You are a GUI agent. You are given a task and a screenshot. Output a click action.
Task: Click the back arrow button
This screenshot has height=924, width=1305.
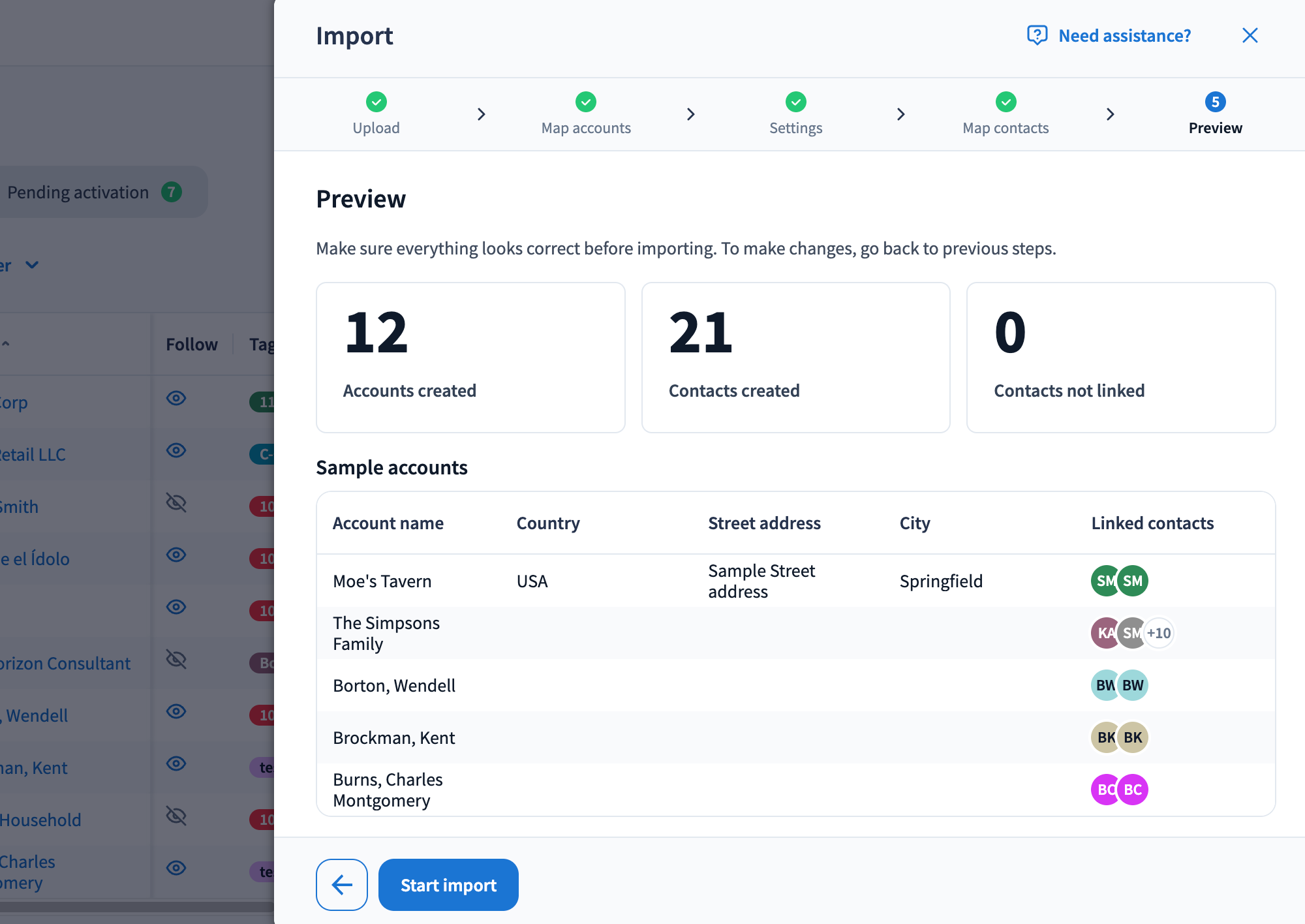[342, 885]
